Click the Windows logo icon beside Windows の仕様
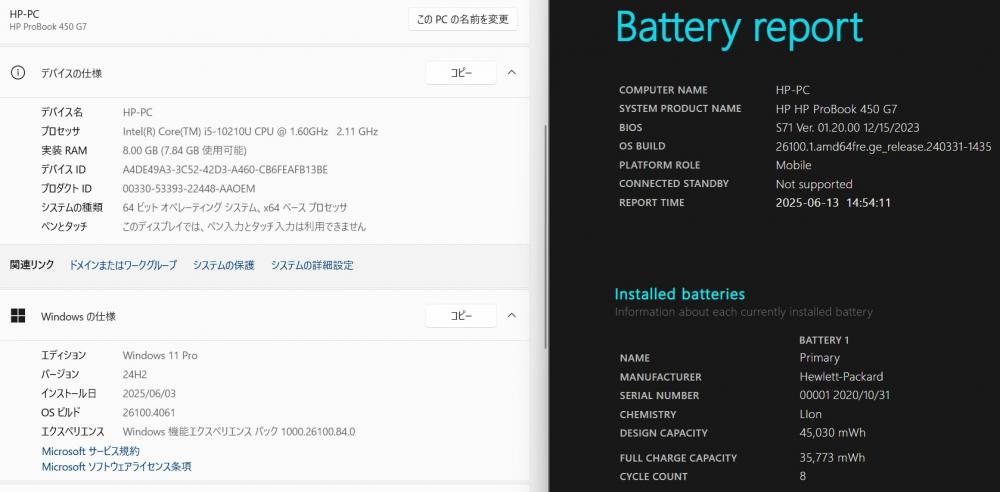 coord(18,316)
